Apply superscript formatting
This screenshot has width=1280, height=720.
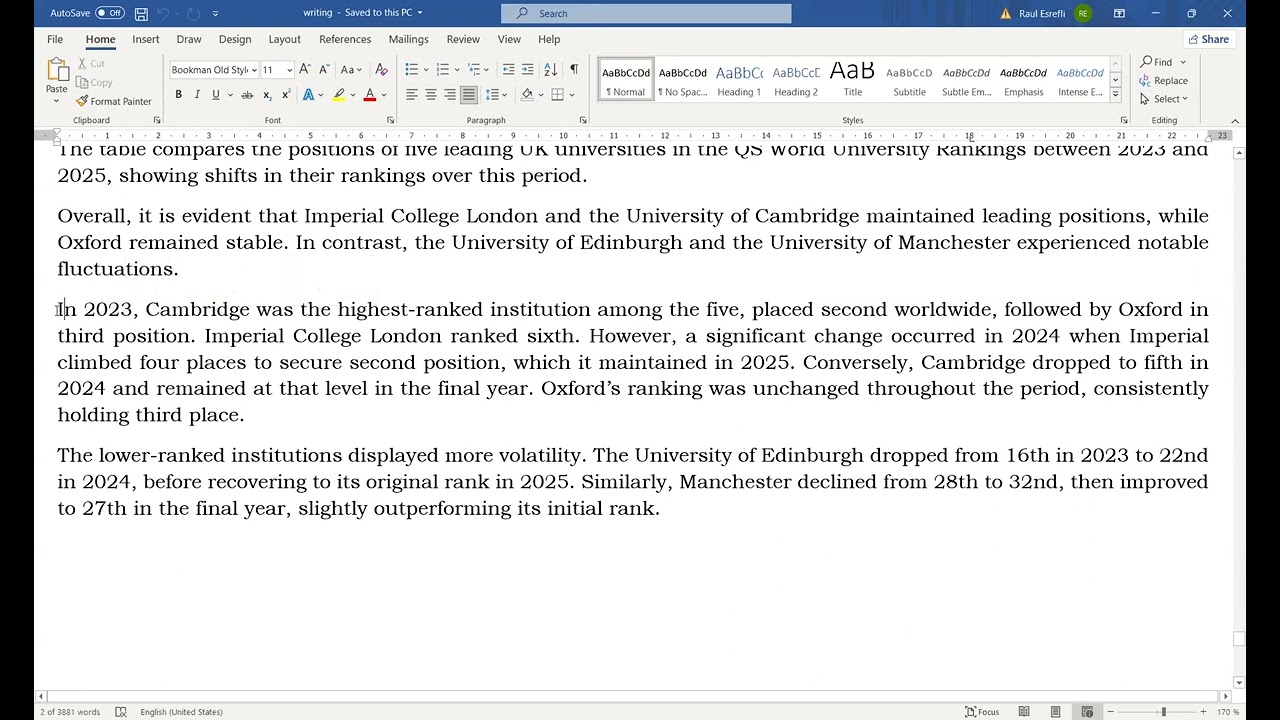(286, 95)
